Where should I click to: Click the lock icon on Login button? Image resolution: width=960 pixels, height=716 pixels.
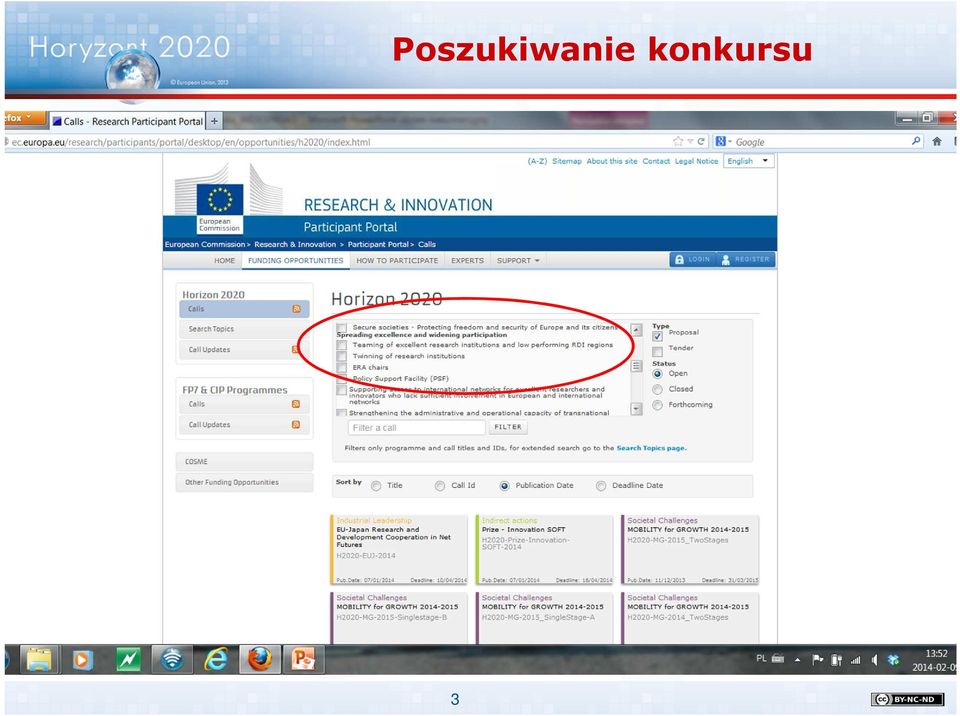[x=679, y=260]
